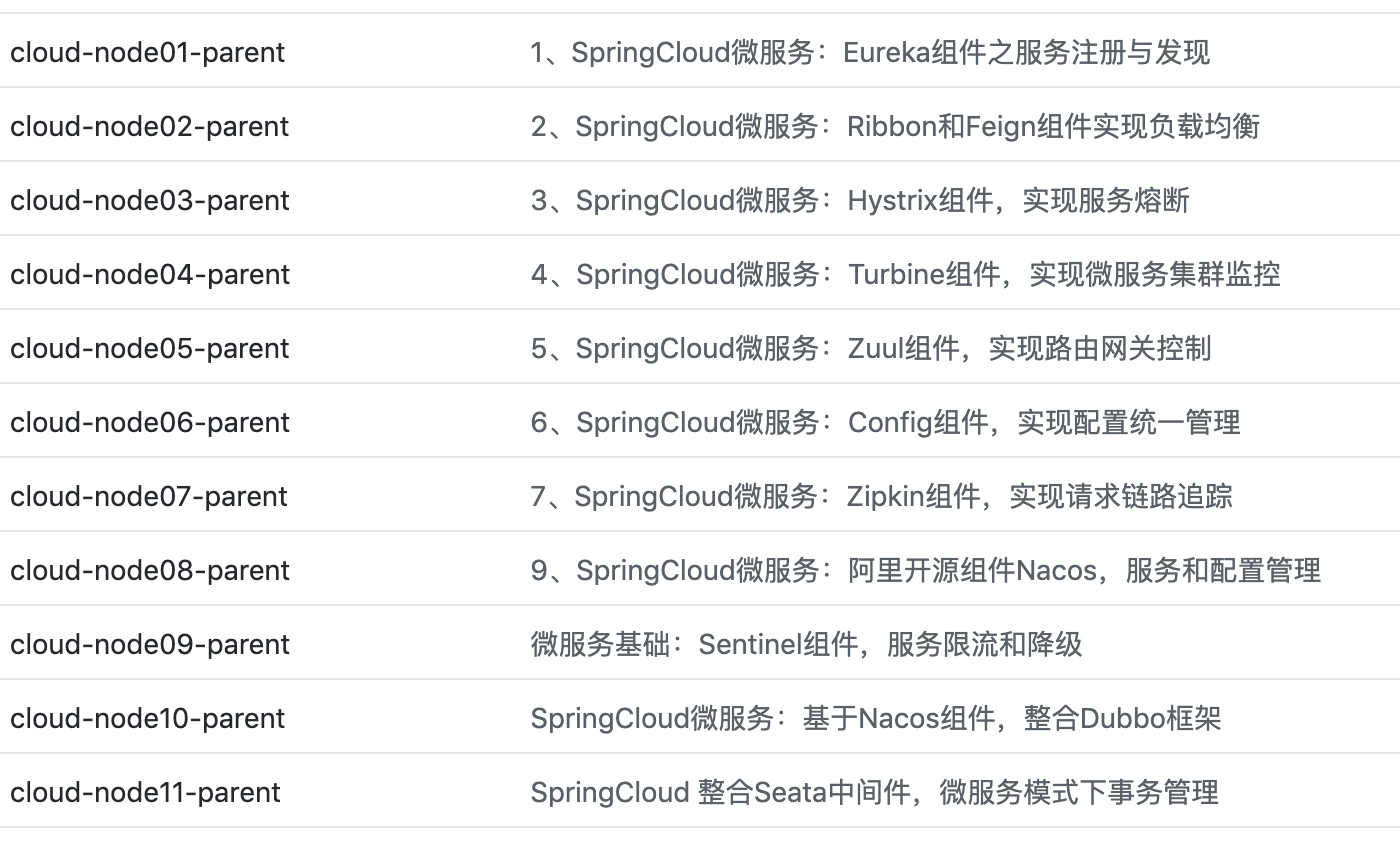The width and height of the screenshot is (1400, 846).
Task: Click the 整合Seata中间件 transaction description
Action: point(874,792)
